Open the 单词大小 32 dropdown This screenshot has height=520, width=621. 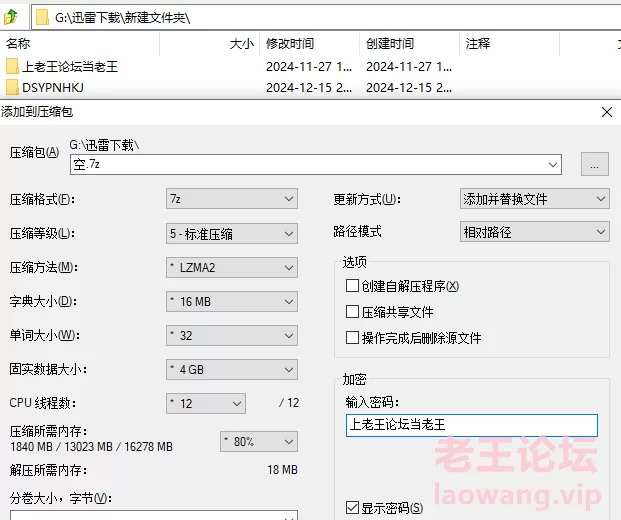(232, 336)
